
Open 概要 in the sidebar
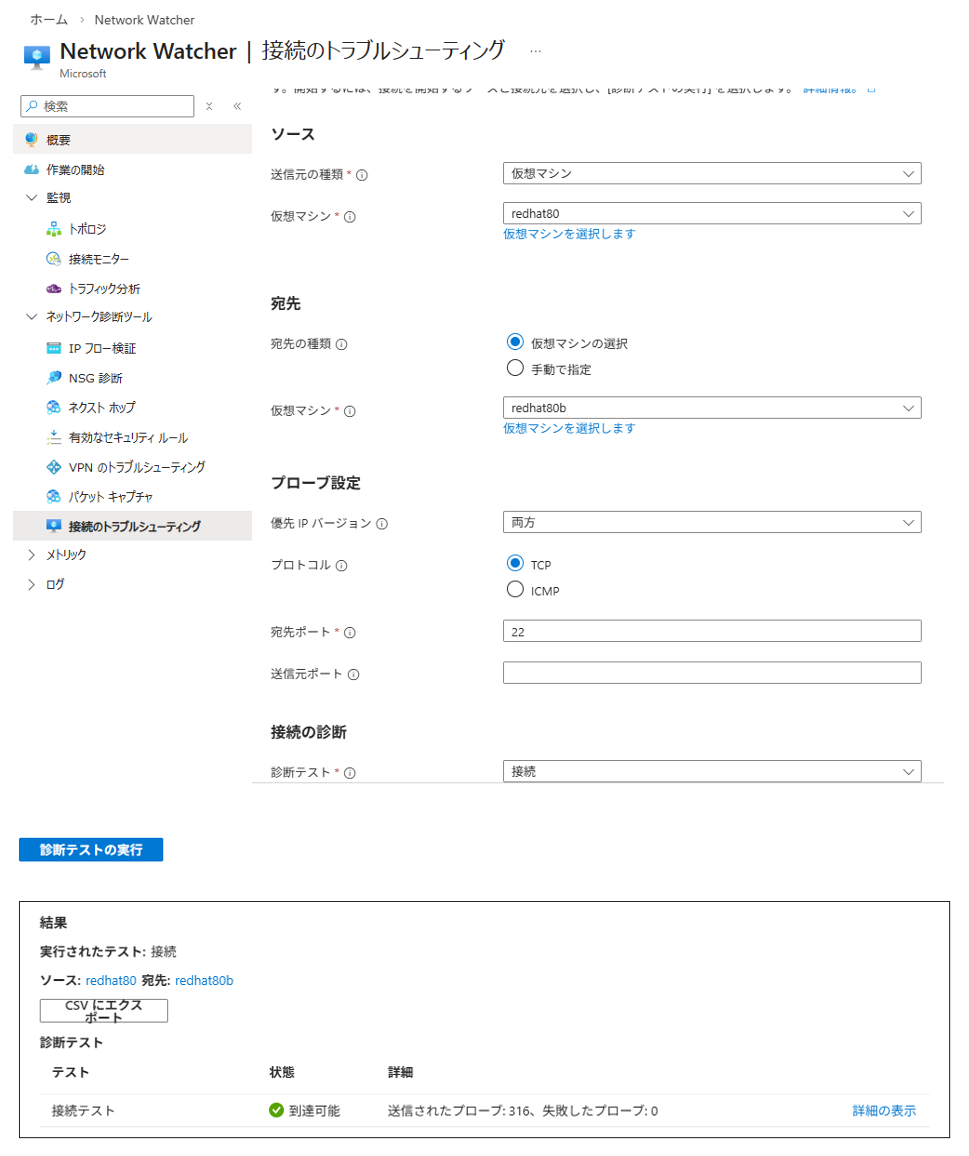pyautogui.click(x=133, y=139)
